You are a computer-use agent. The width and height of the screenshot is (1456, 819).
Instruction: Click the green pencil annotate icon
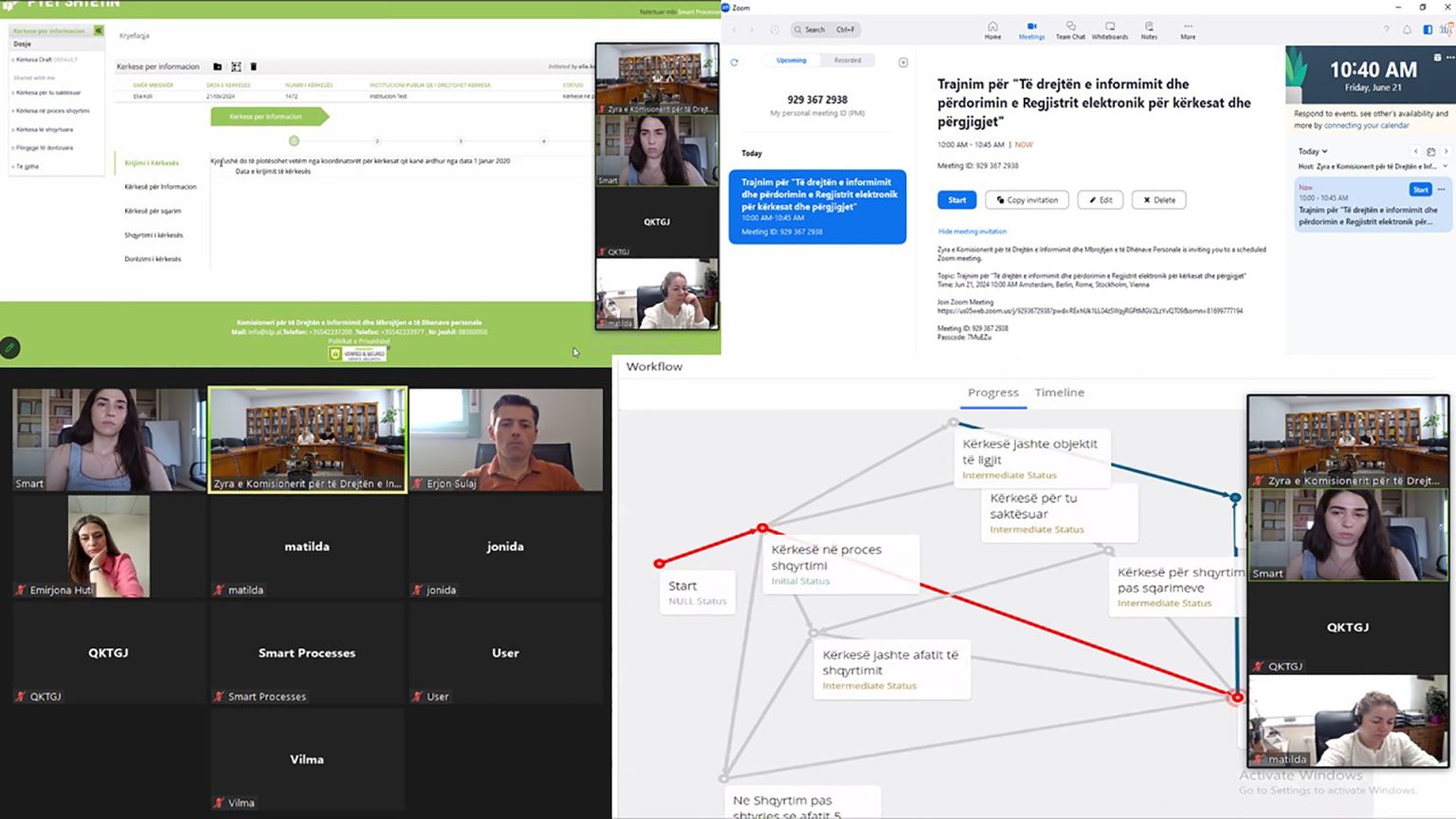[x=9, y=348]
